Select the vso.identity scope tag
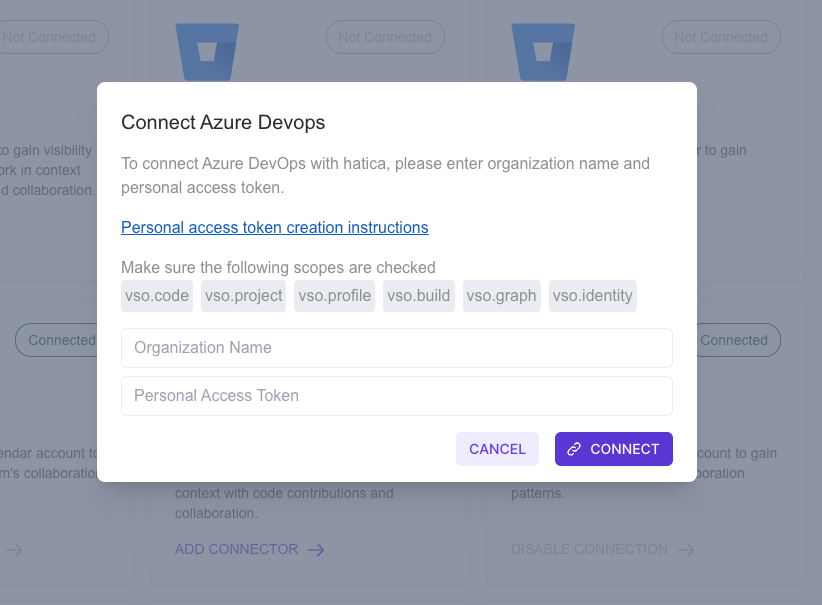Screen dimensions: 822x605 [592, 296]
